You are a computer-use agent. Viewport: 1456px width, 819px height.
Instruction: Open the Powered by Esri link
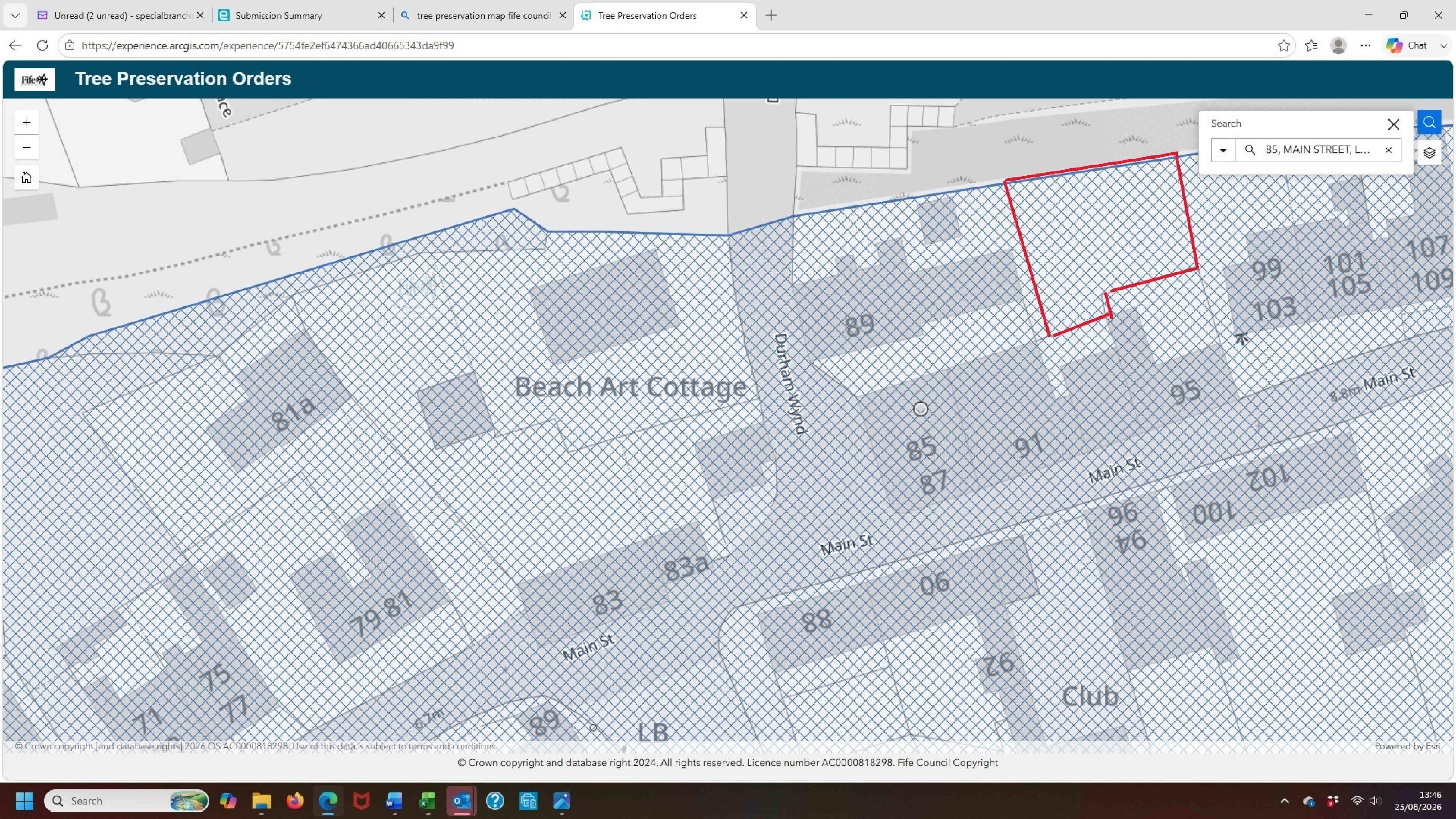coord(1407,746)
